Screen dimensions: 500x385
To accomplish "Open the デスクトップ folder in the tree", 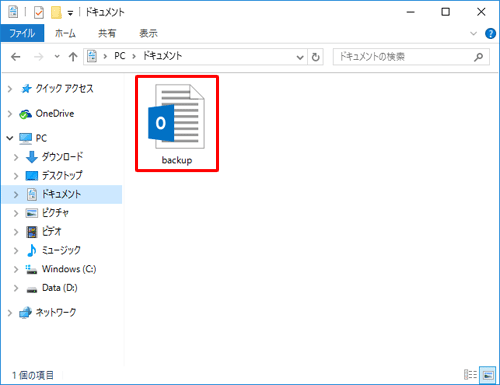I will [62, 175].
